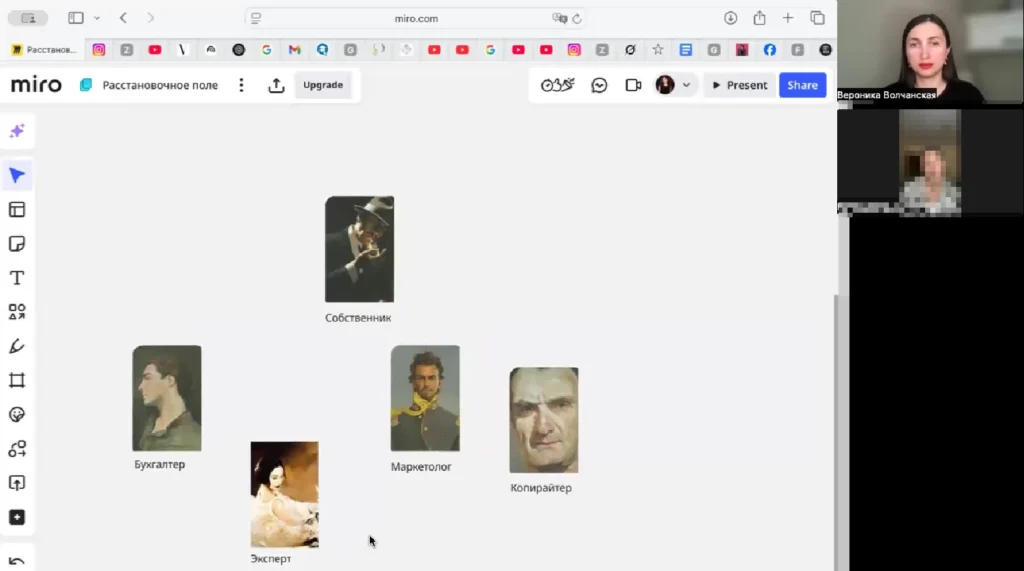Go back with Safari back arrow
Viewport: 1024px width, 571px height.
point(123,18)
